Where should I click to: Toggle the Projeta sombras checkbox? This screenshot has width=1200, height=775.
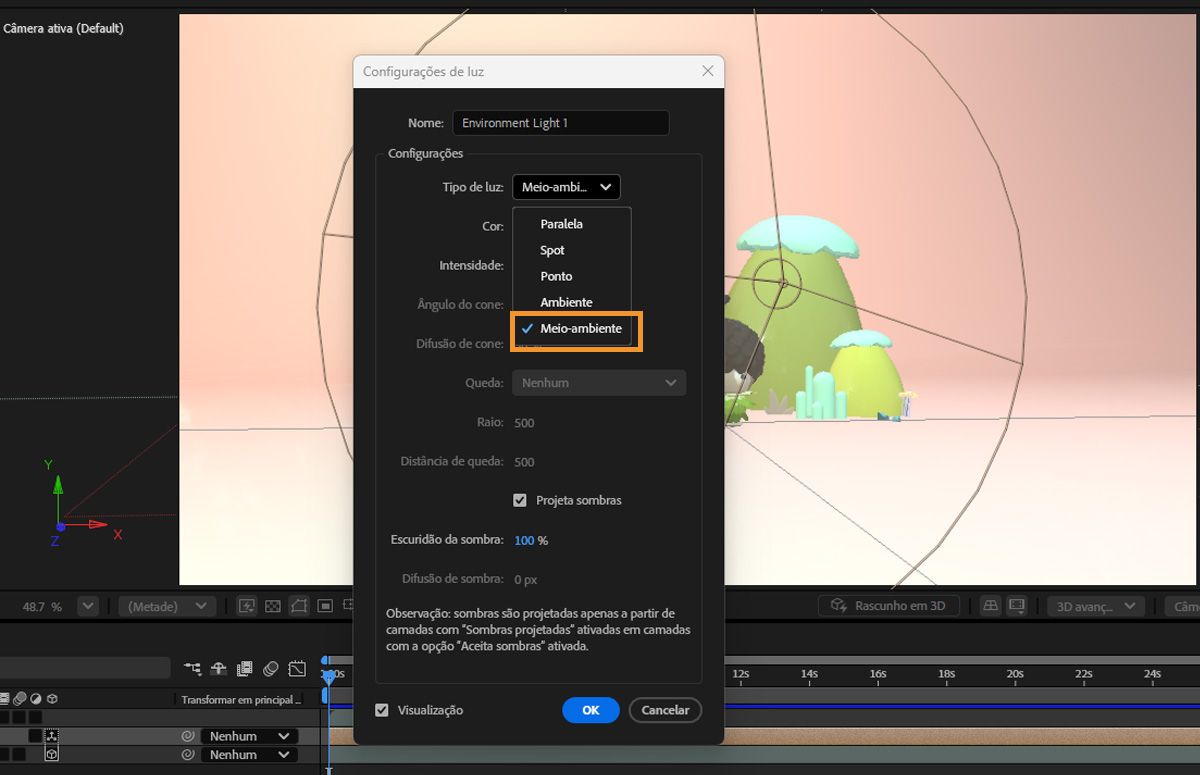point(520,500)
